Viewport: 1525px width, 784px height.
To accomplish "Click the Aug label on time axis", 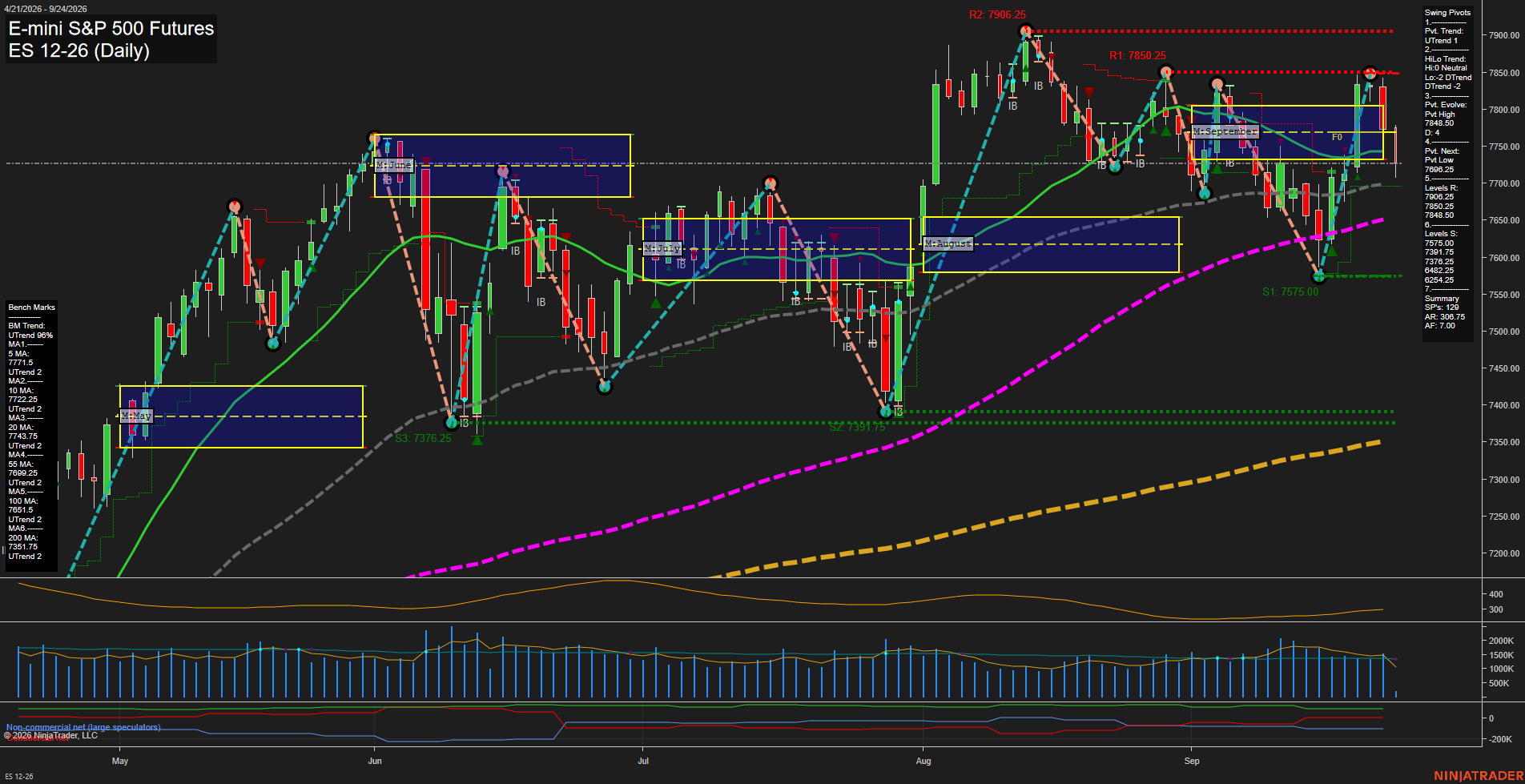I will 923,761.
